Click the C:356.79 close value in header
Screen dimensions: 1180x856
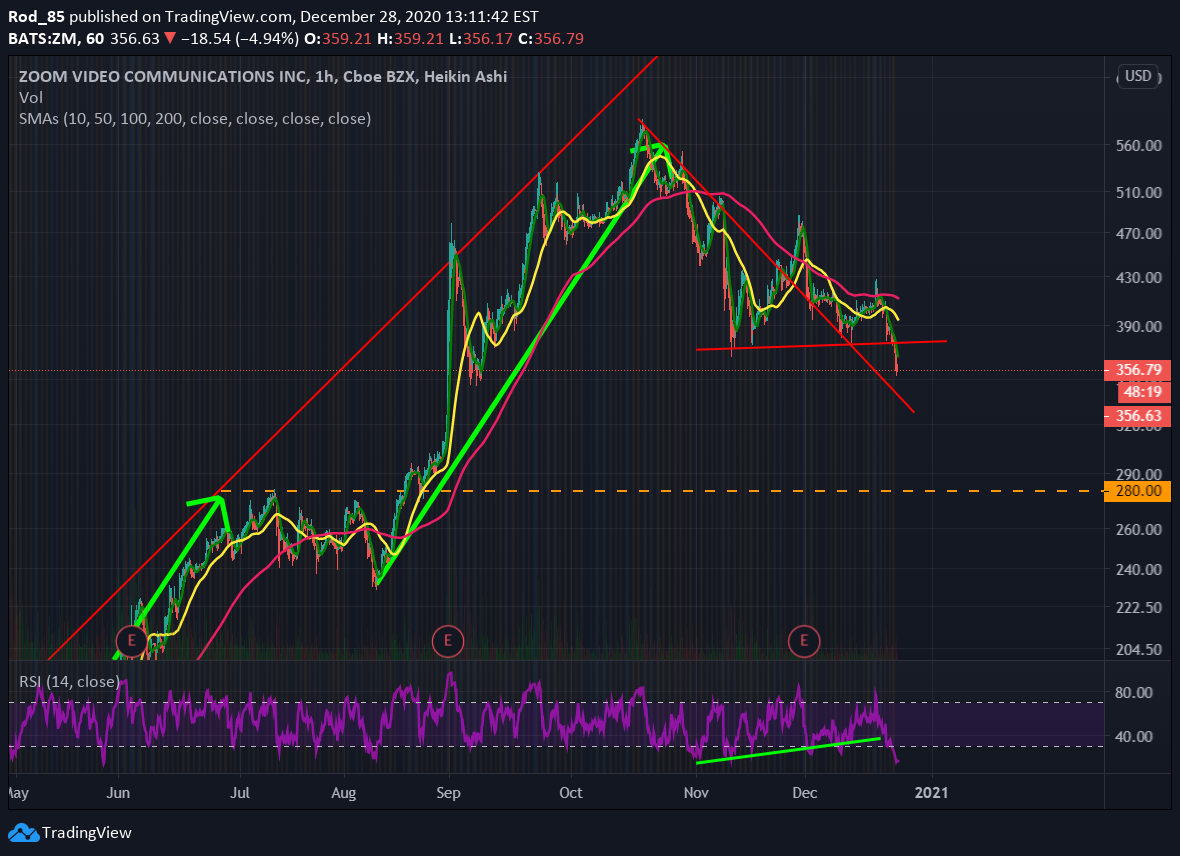[549, 38]
